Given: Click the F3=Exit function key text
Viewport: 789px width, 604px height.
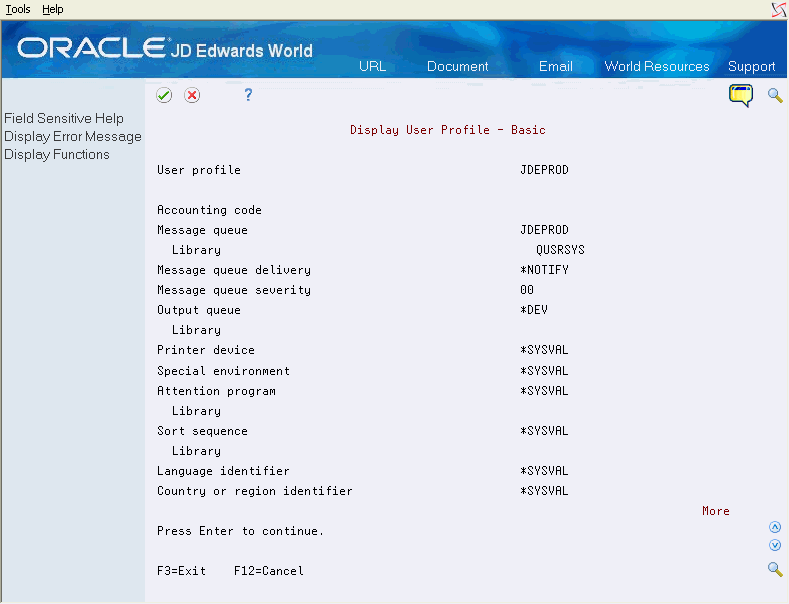Looking at the screenshot, I should click(182, 571).
